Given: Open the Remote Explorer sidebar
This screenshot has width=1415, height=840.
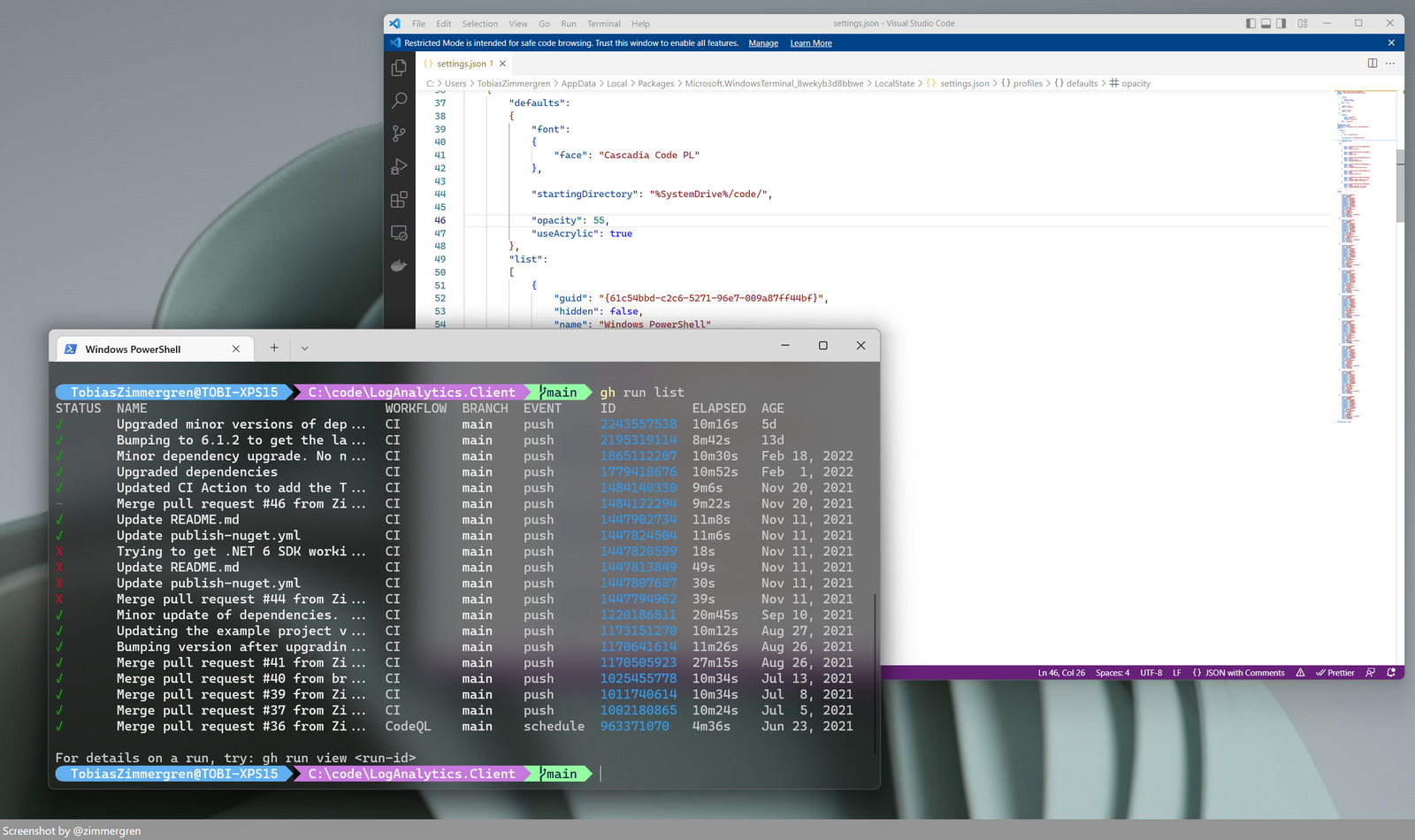Looking at the screenshot, I should pyautogui.click(x=399, y=233).
